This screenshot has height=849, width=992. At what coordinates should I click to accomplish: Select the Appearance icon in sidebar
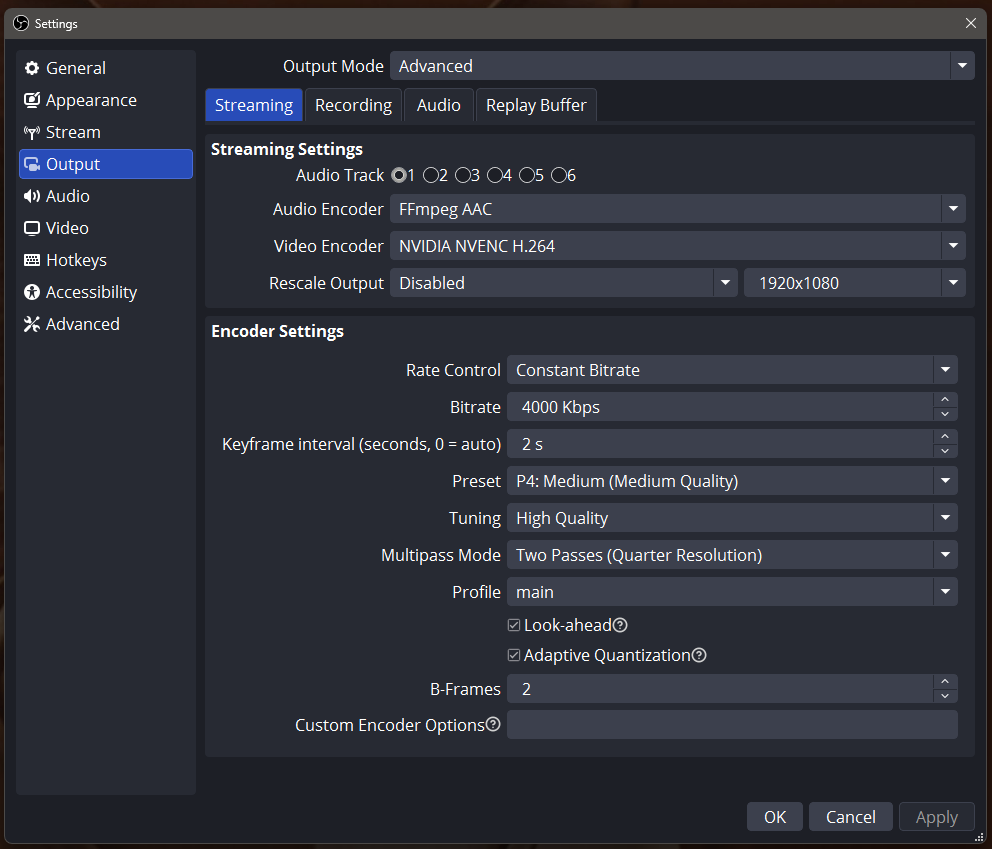pos(32,100)
